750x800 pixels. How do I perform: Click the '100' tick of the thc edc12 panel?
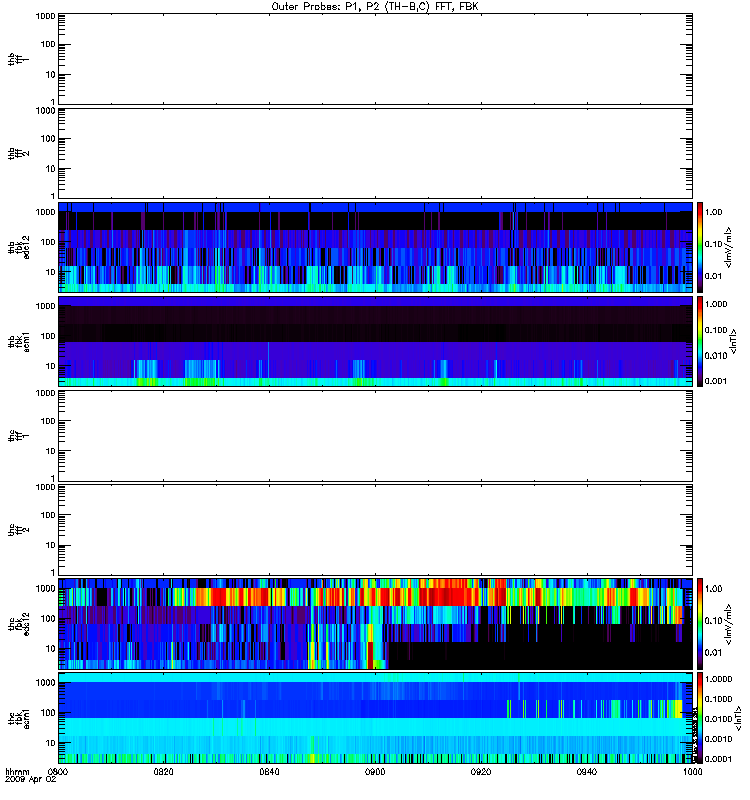point(48,619)
